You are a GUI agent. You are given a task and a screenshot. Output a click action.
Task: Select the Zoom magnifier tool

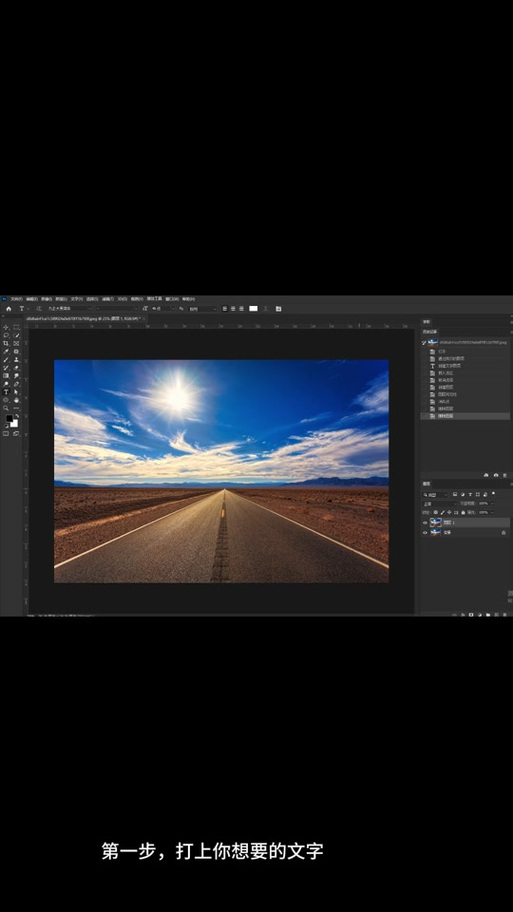[6, 408]
